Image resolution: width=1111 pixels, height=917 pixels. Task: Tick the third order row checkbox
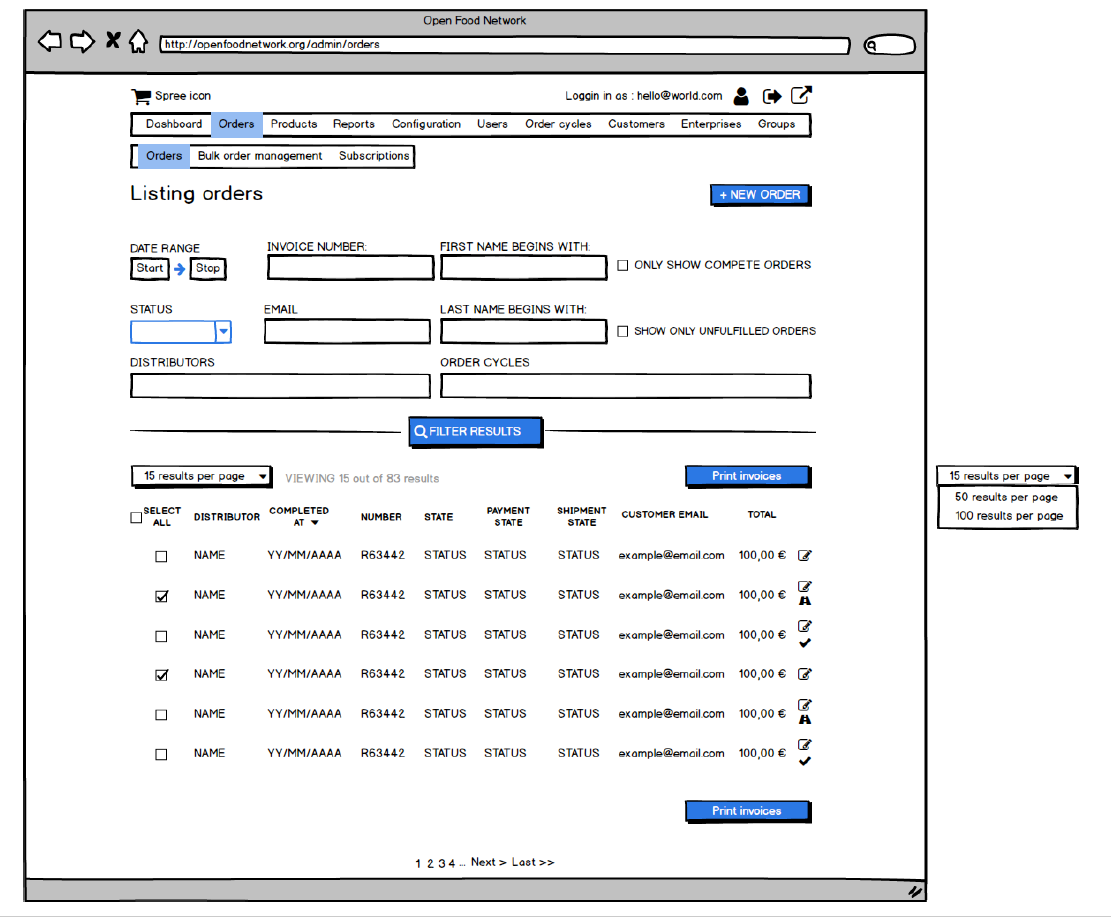click(162, 636)
